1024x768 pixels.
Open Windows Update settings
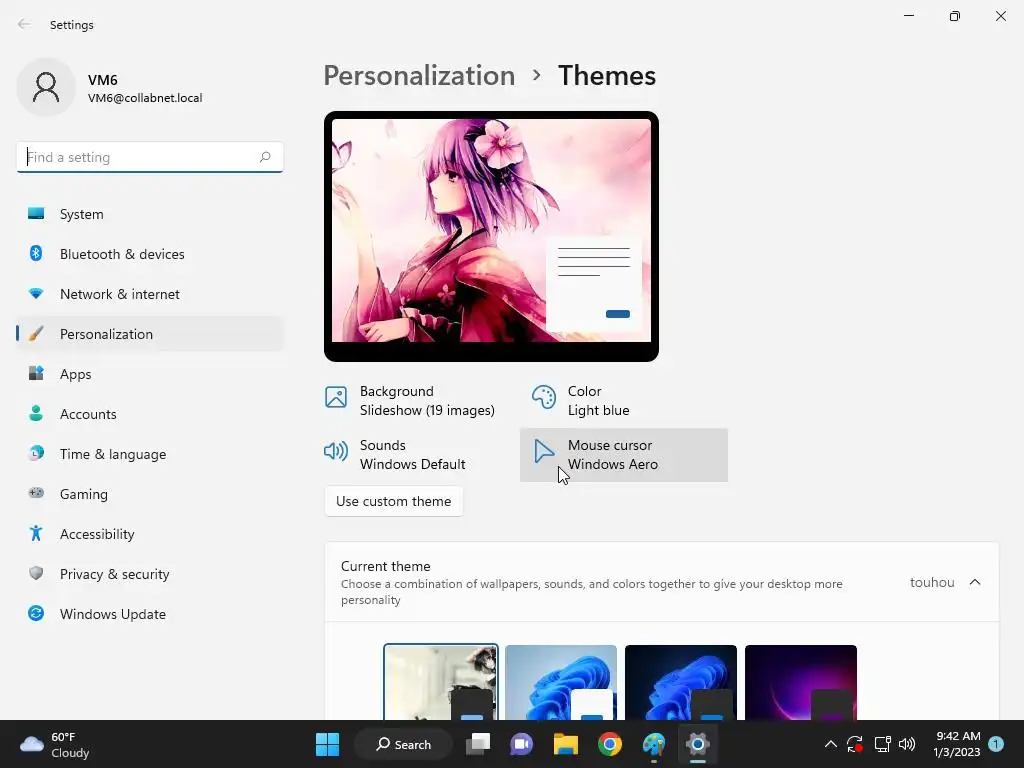[x=150, y=614]
